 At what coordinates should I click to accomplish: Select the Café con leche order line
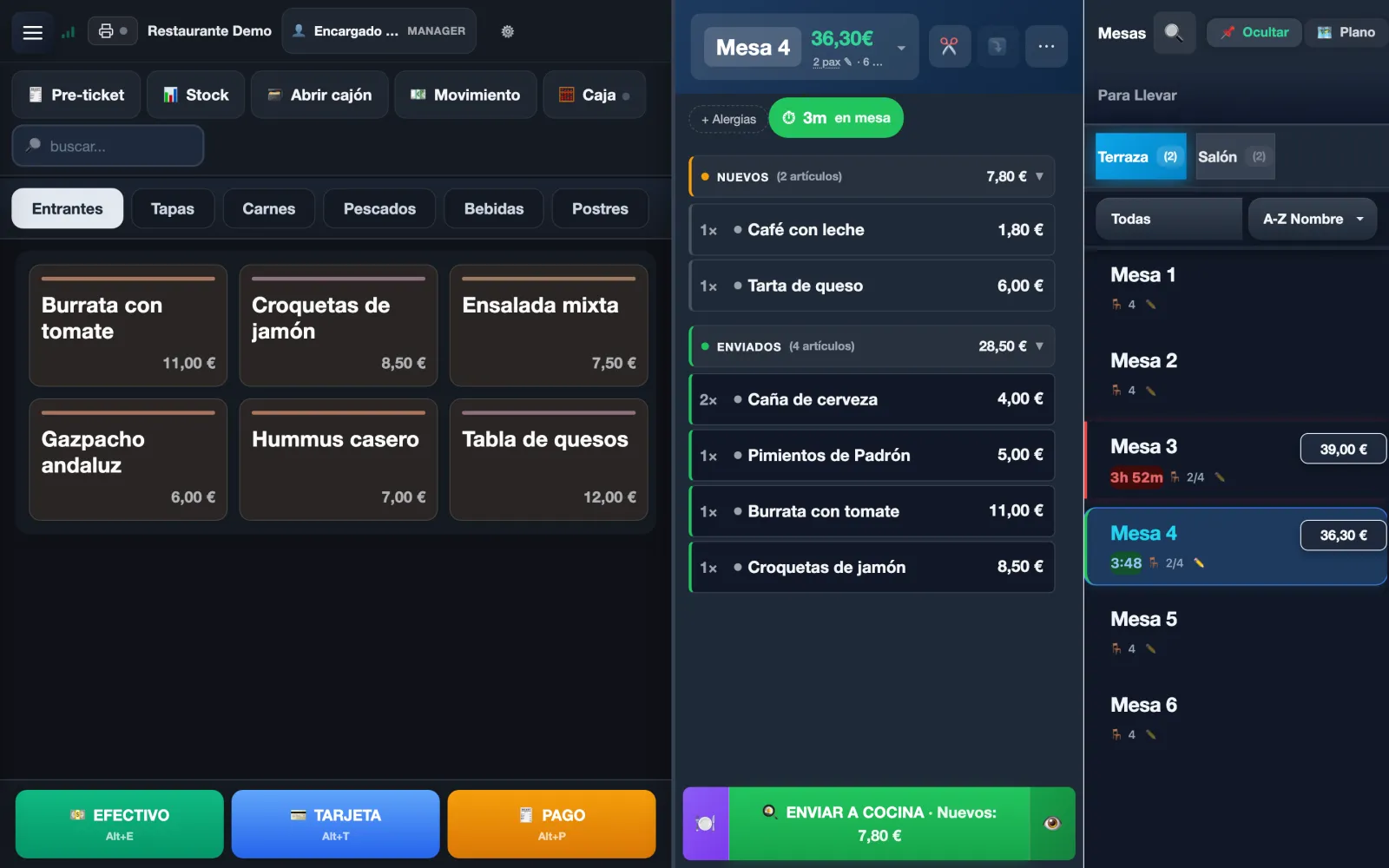tap(872, 230)
